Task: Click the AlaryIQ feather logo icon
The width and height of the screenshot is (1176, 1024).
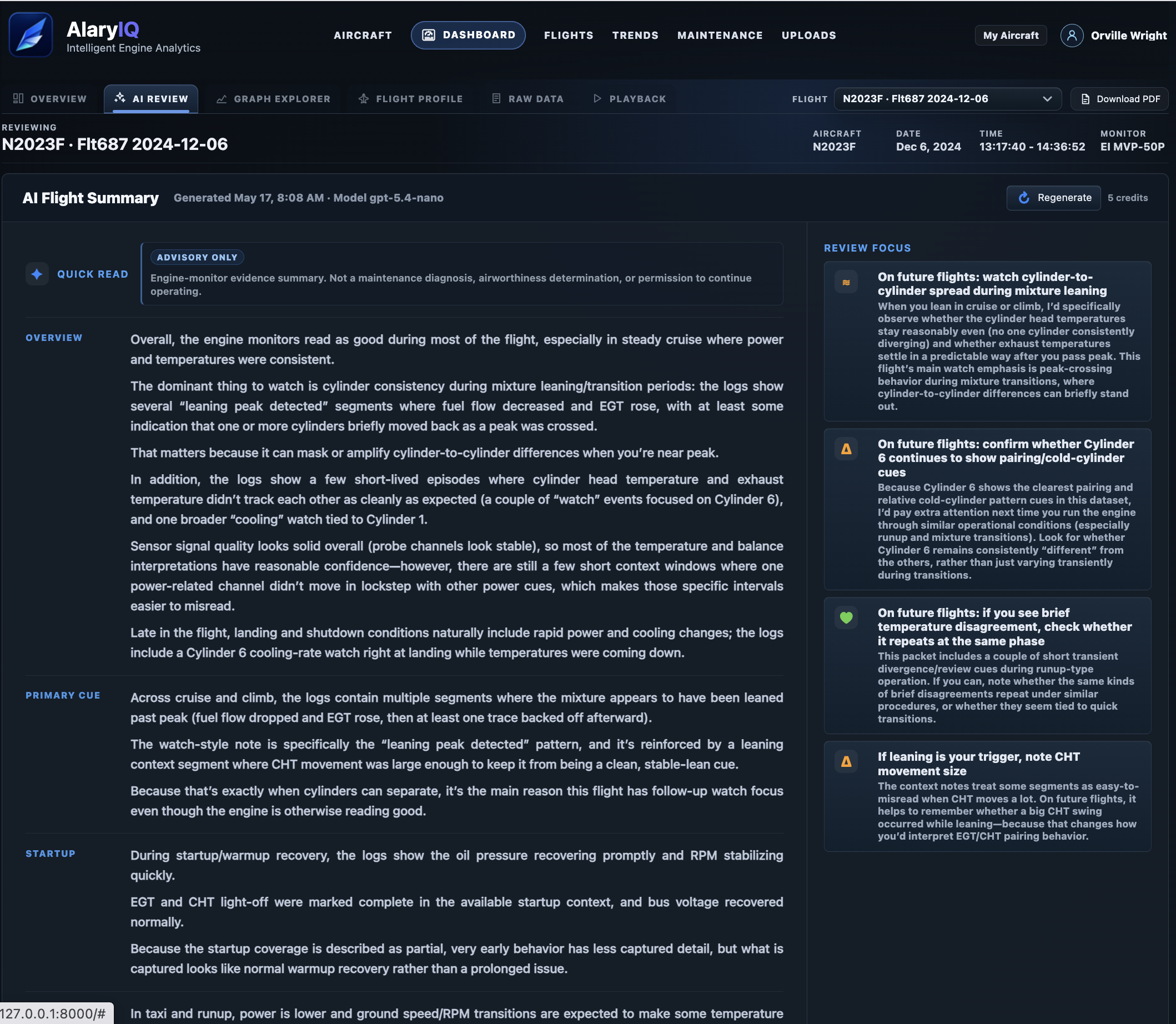Action: tap(31, 35)
